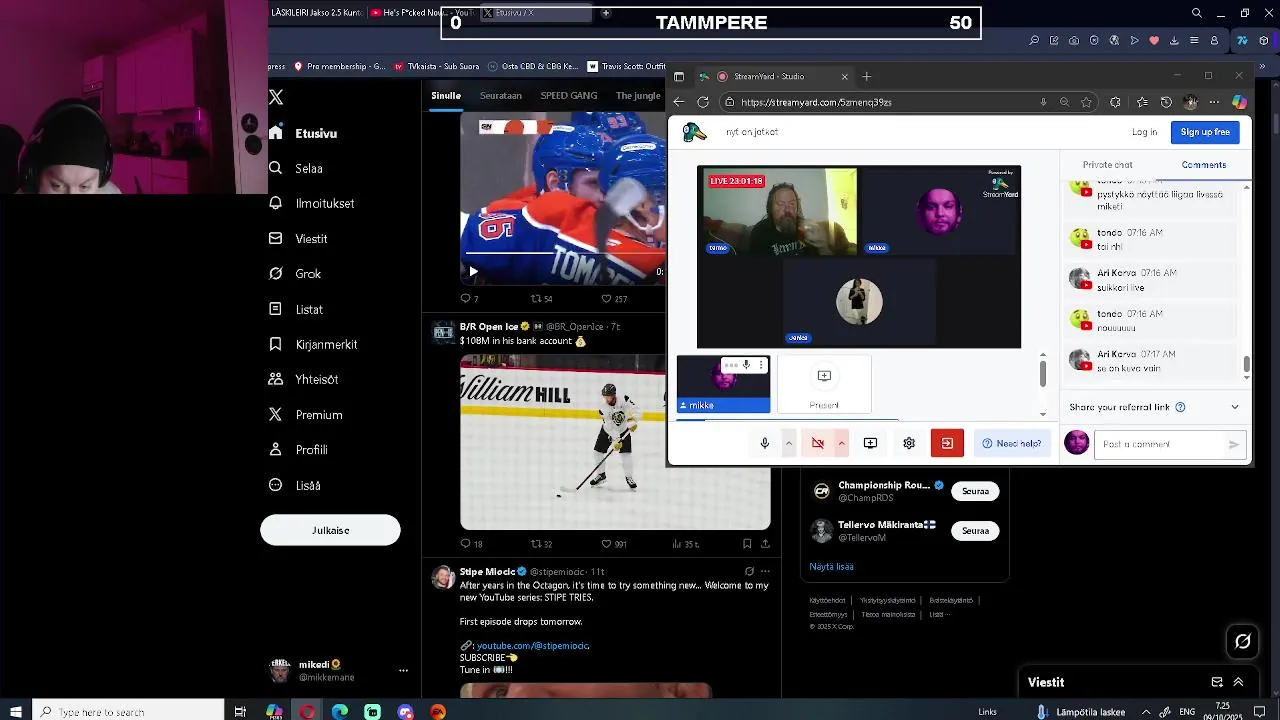Expand the Viestit messages drawer
1280x720 pixels.
click(x=1238, y=682)
